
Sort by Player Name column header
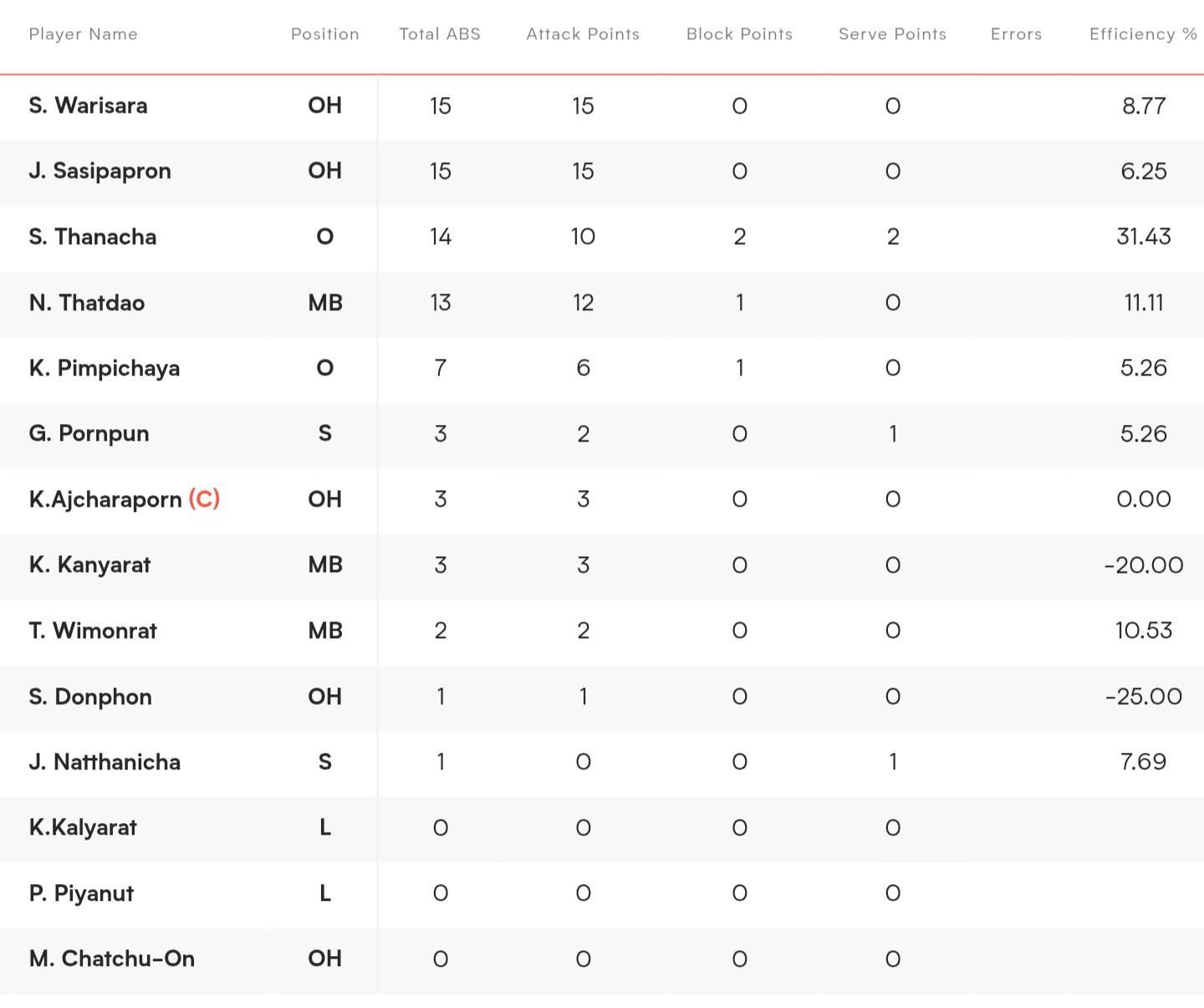point(83,34)
